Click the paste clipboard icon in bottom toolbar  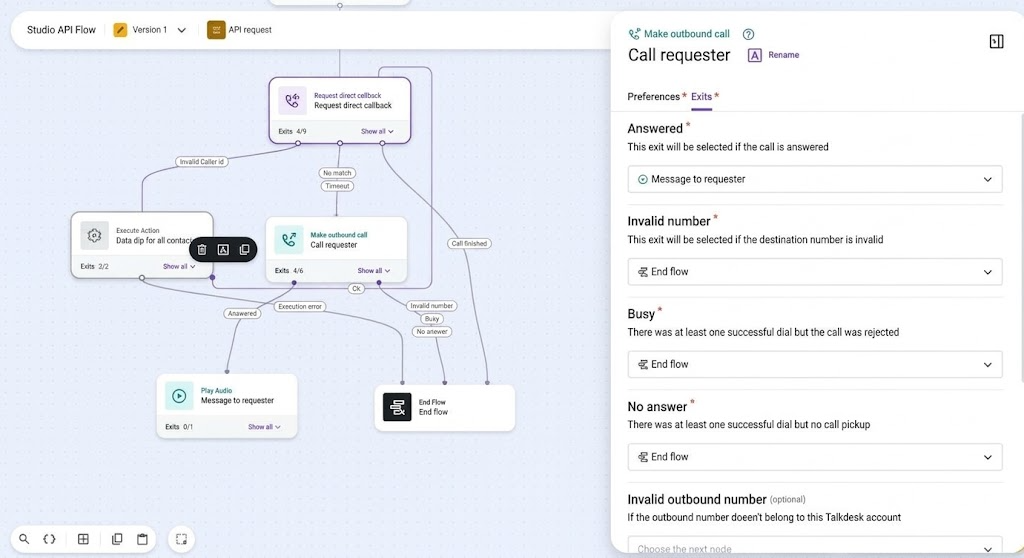[142, 539]
